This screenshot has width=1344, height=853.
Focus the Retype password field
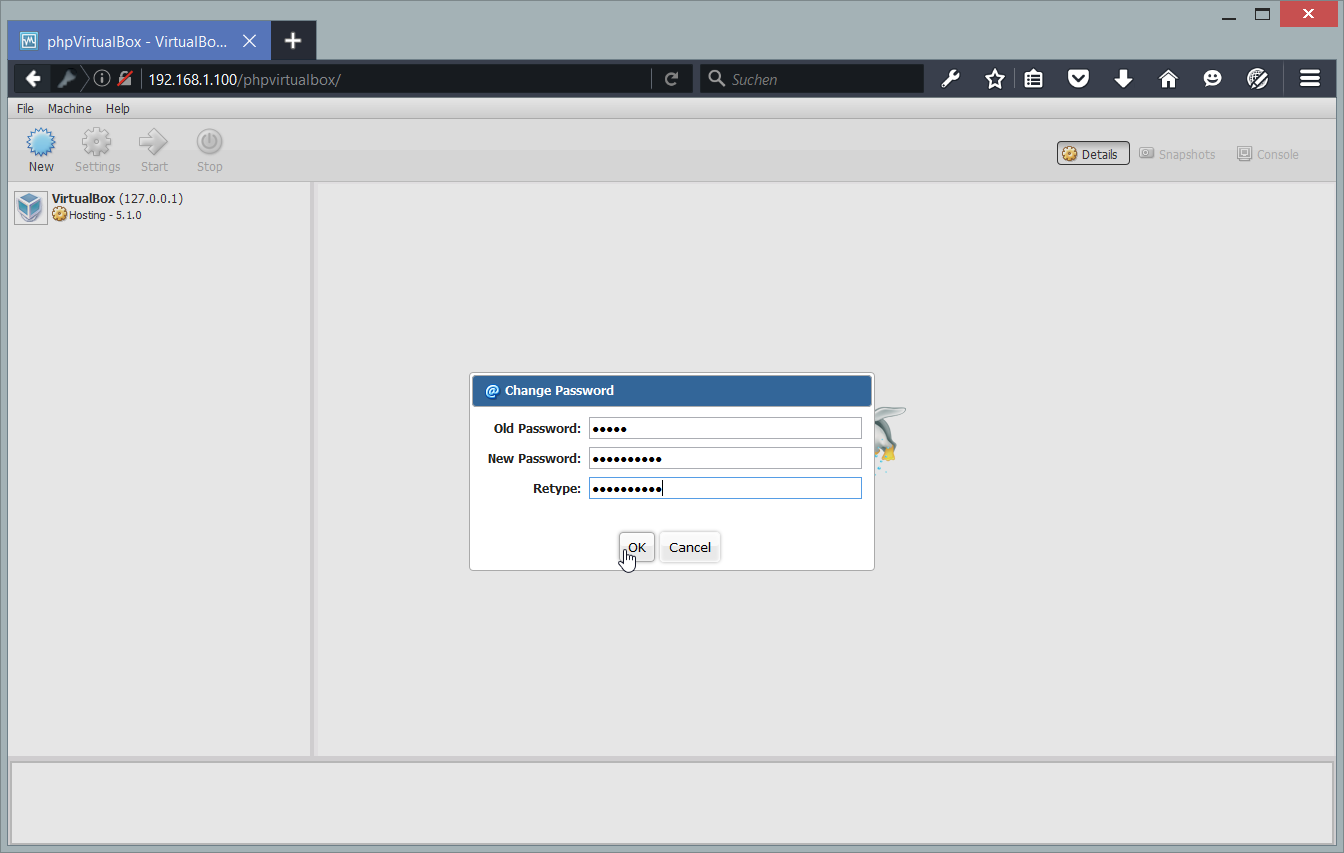pos(725,488)
